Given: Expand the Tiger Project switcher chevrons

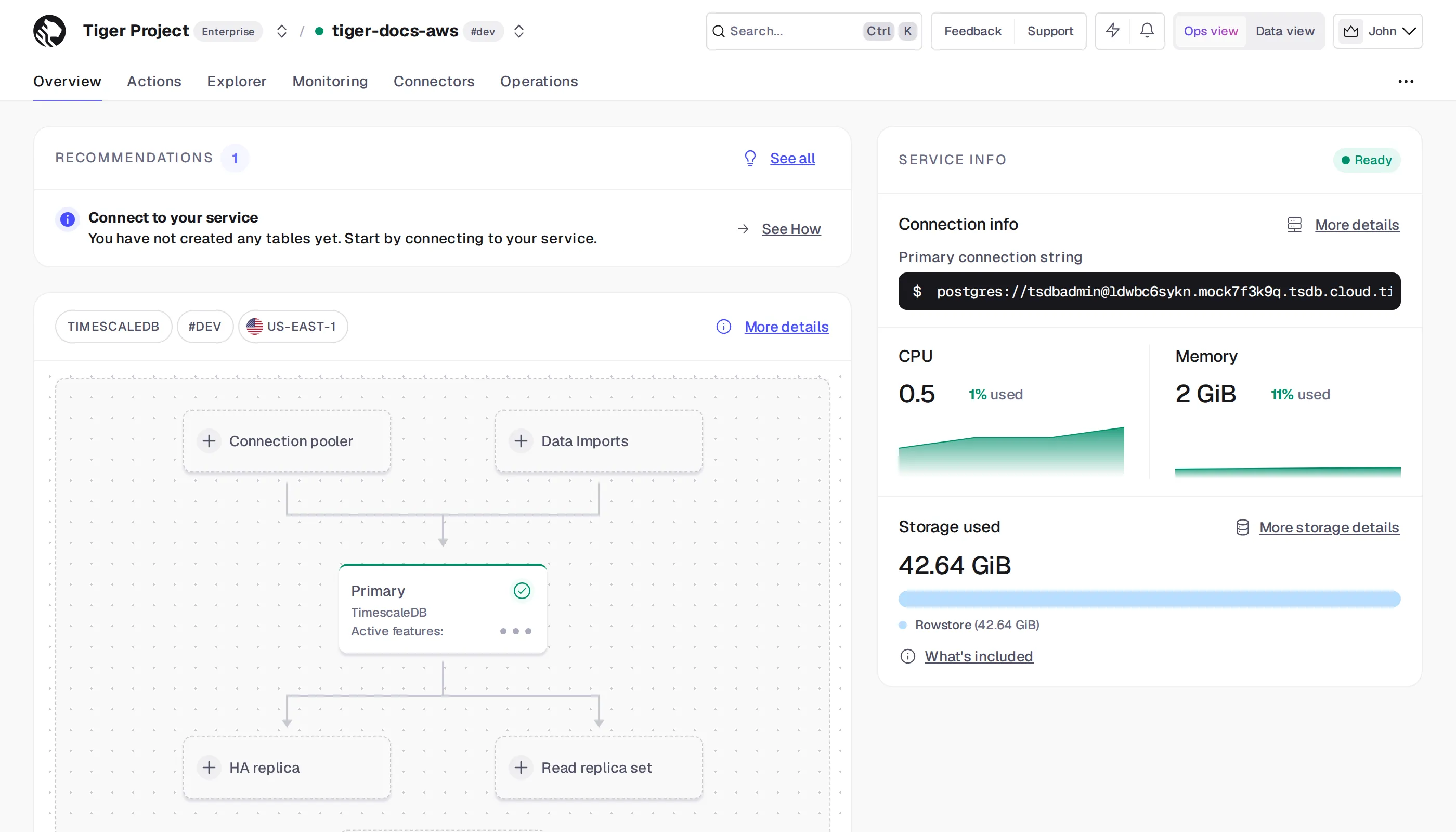Looking at the screenshot, I should click(281, 31).
